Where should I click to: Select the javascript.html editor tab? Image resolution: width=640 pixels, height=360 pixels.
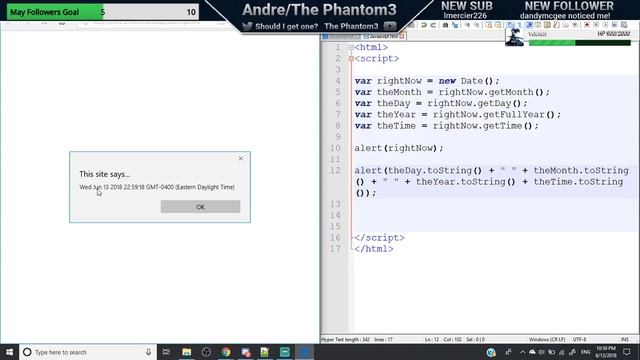[384, 36]
